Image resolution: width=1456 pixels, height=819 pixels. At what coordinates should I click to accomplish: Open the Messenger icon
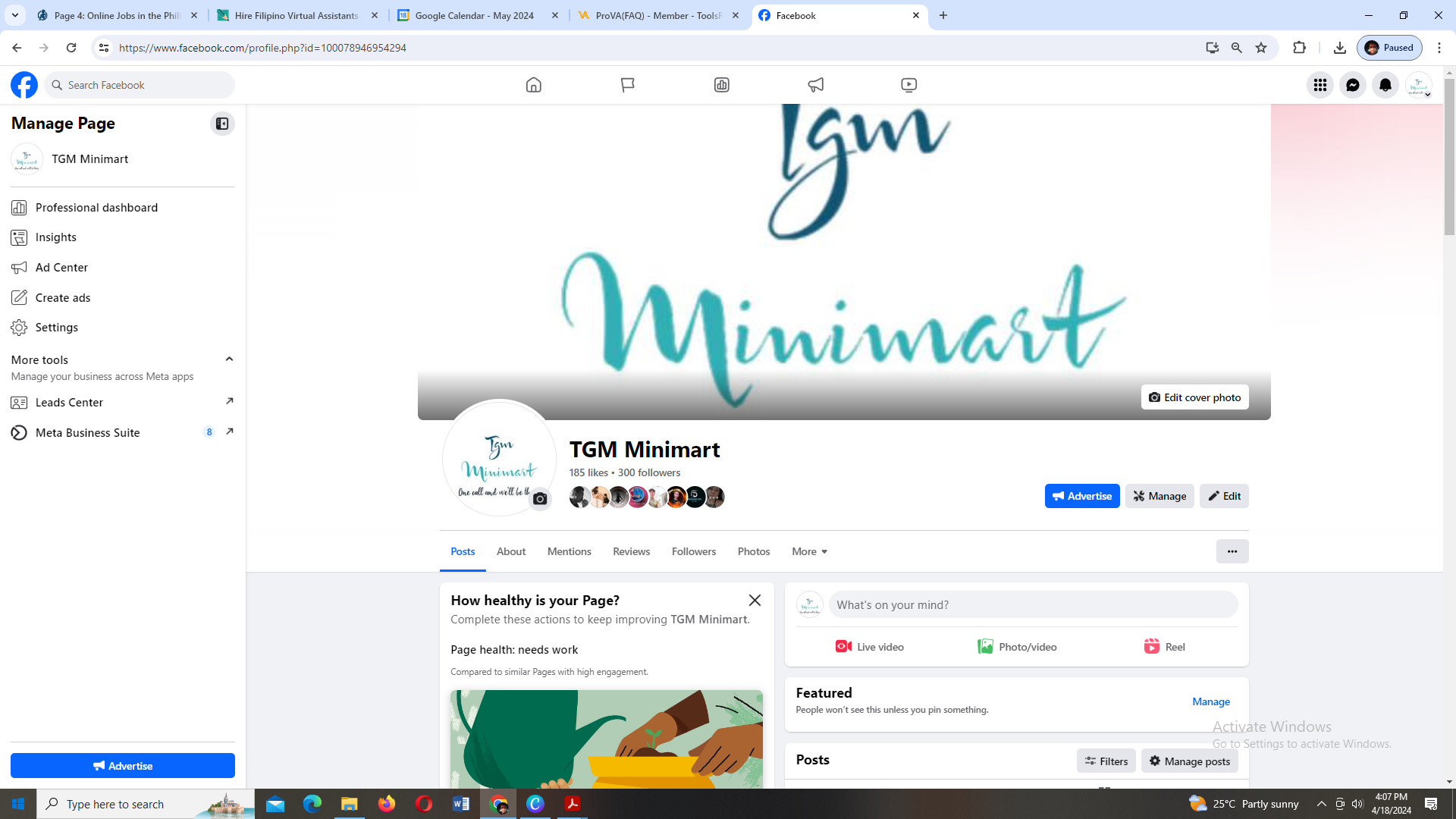pos(1352,85)
